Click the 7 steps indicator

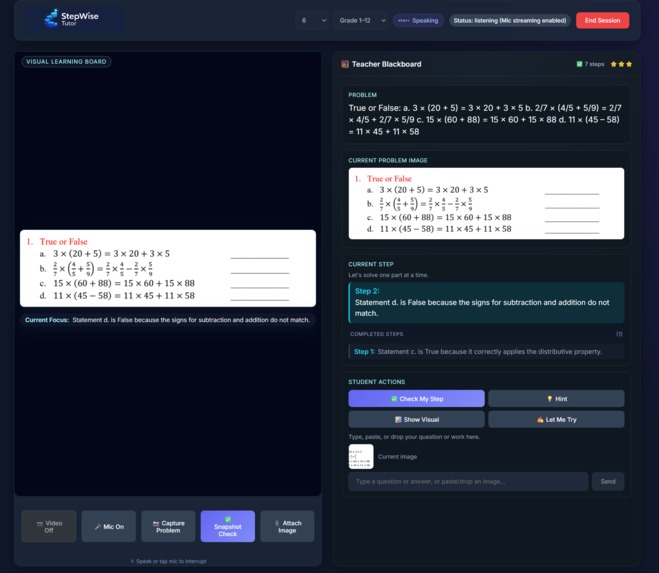click(x=590, y=64)
